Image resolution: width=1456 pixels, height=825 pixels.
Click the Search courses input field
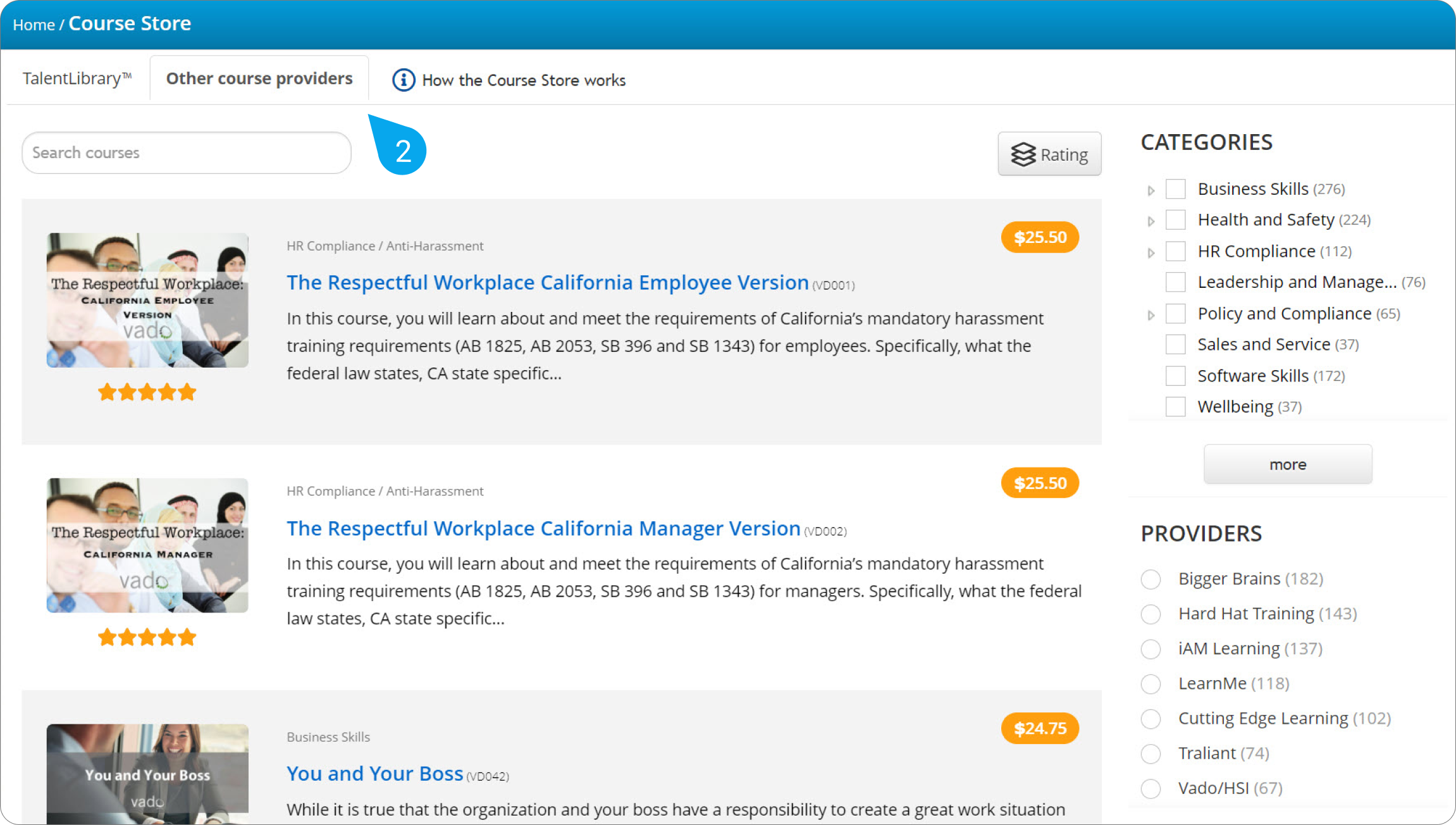(187, 153)
